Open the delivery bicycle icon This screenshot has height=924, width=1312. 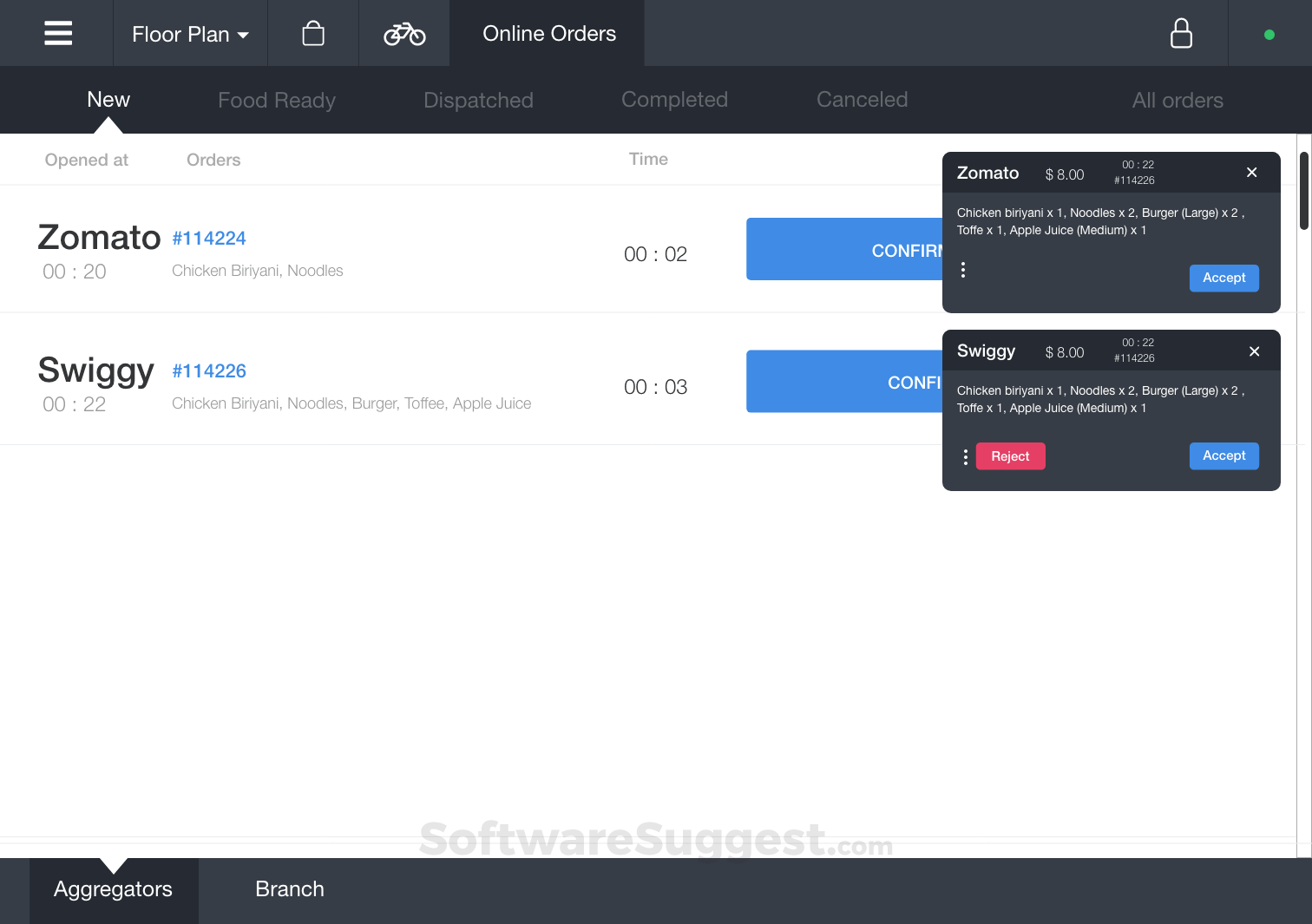(x=404, y=34)
